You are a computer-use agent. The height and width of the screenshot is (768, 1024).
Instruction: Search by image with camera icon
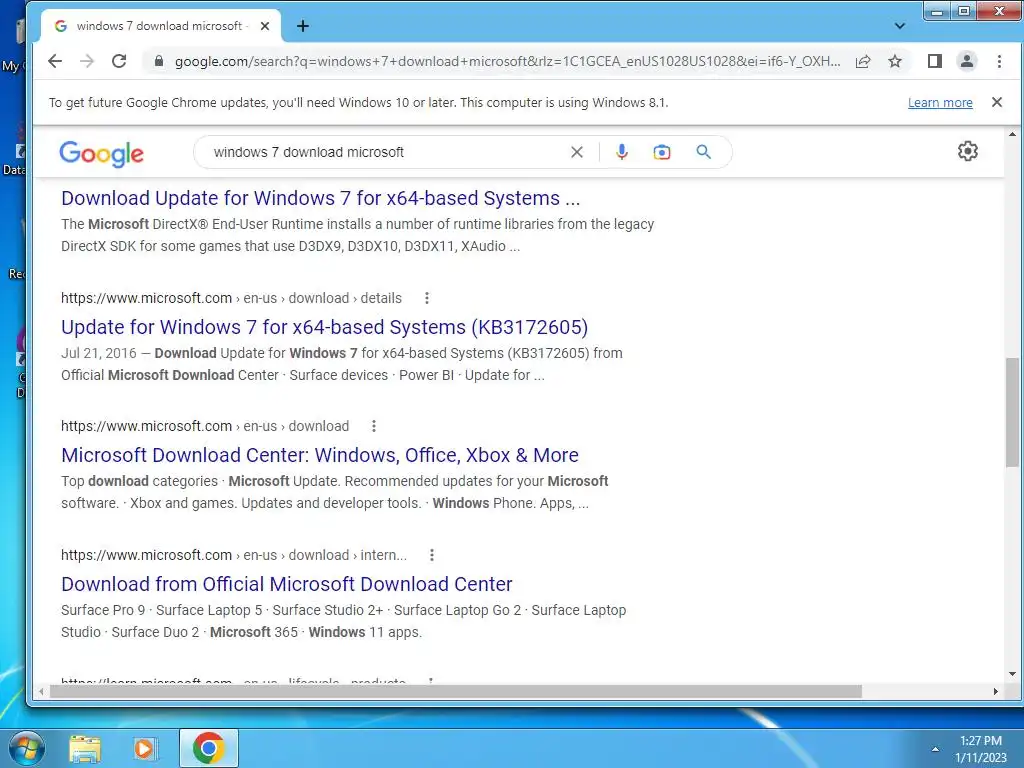(x=662, y=152)
